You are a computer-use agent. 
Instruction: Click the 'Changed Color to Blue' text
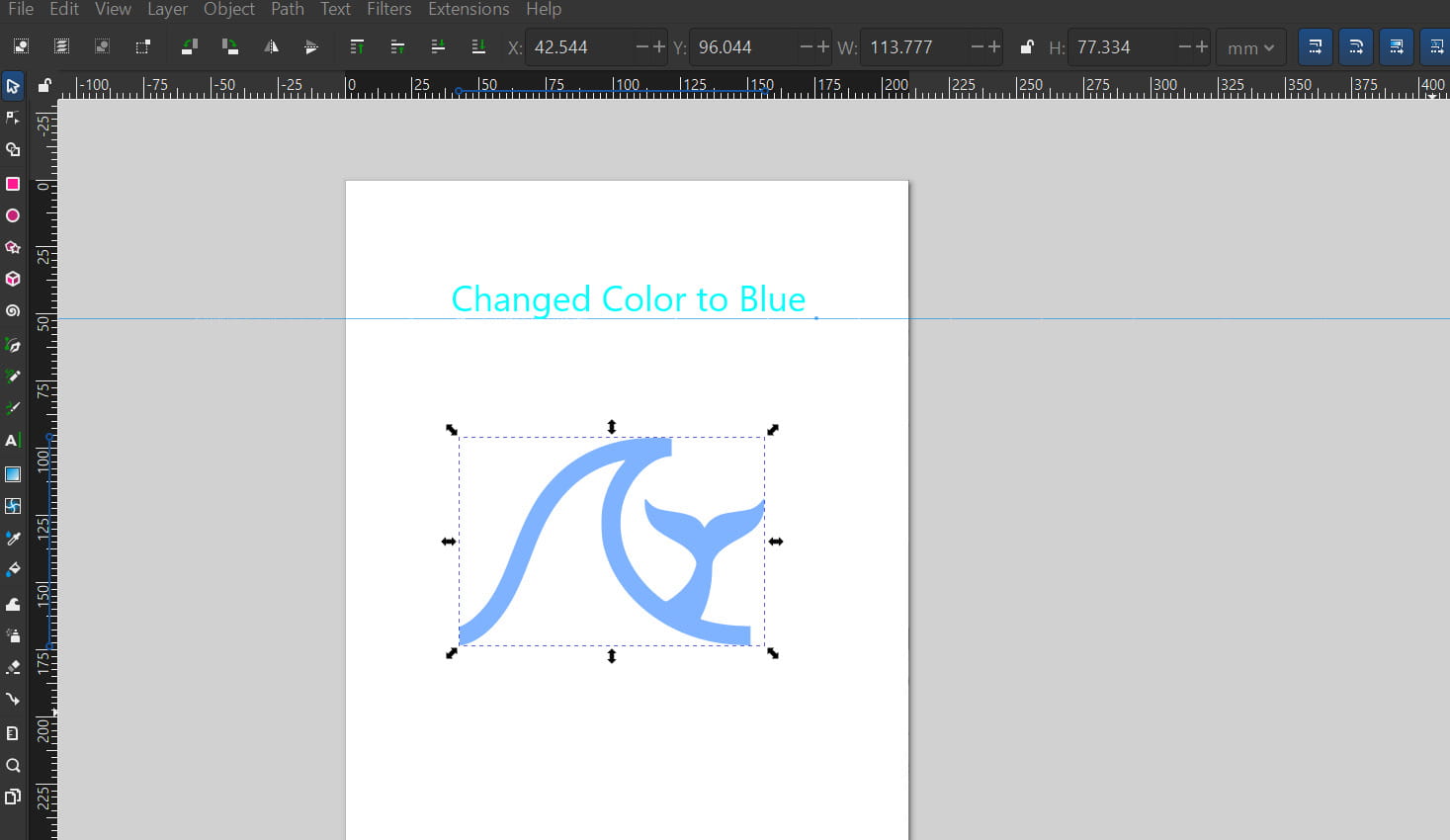click(629, 299)
